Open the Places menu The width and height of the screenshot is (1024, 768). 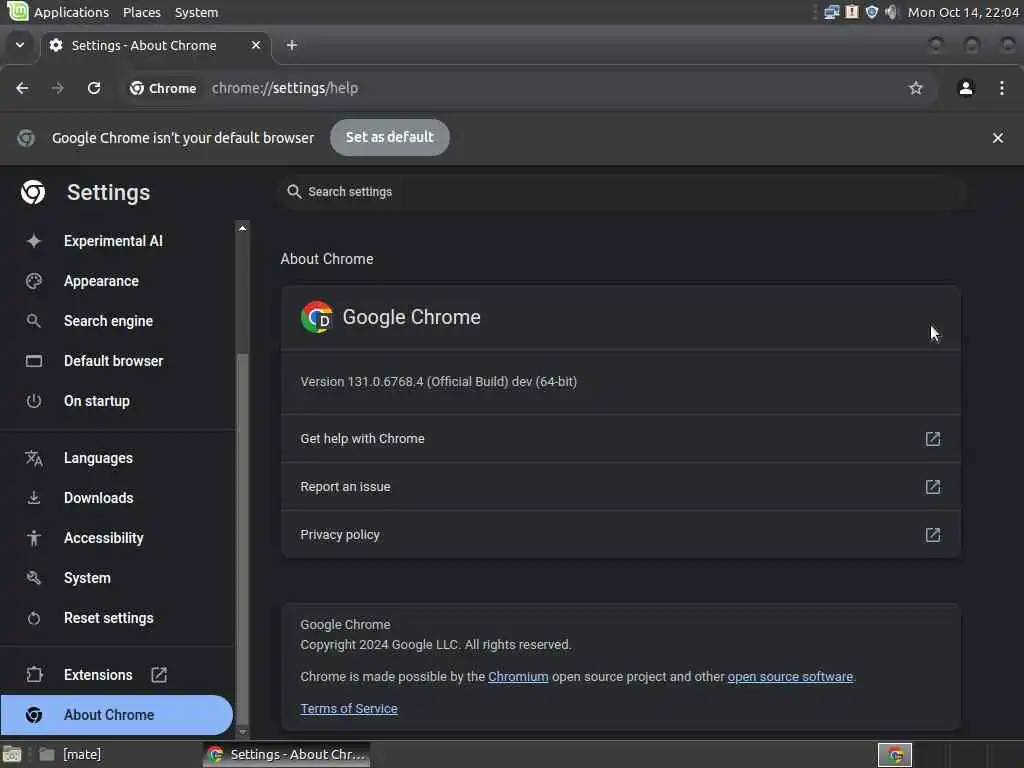(x=142, y=12)
